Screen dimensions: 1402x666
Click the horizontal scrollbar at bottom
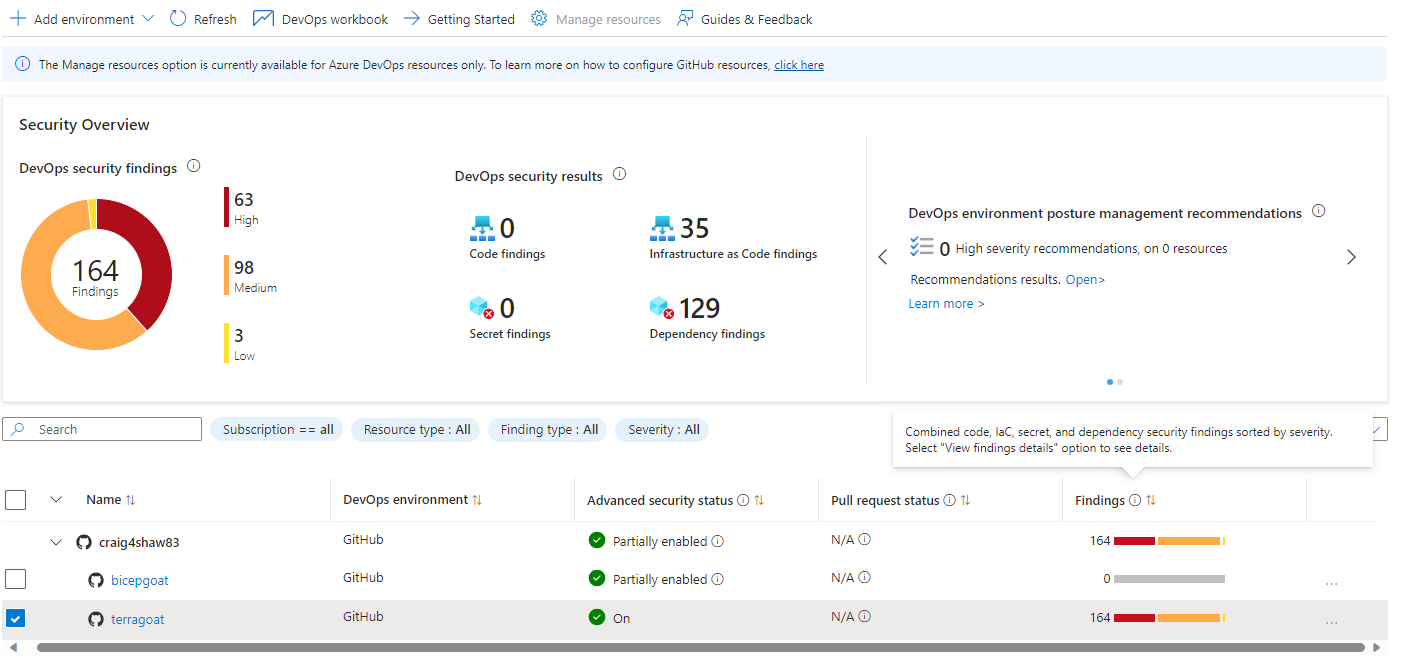[x=700, y=648]
